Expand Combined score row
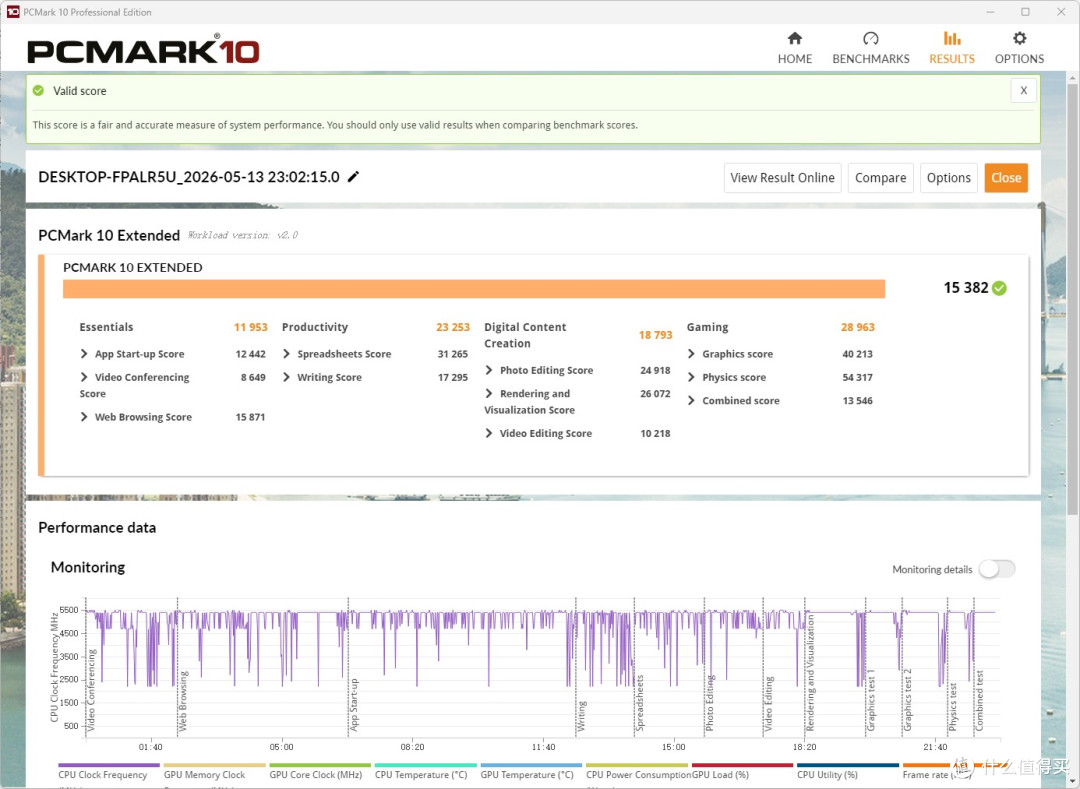 pos(692,401)
